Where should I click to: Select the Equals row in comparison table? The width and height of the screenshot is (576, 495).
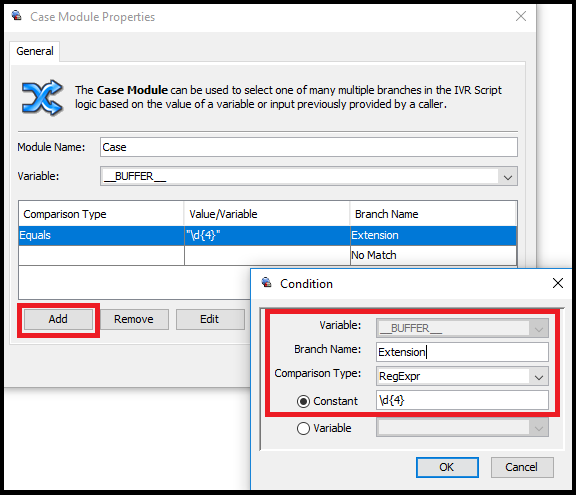click(x=267, y=235)
